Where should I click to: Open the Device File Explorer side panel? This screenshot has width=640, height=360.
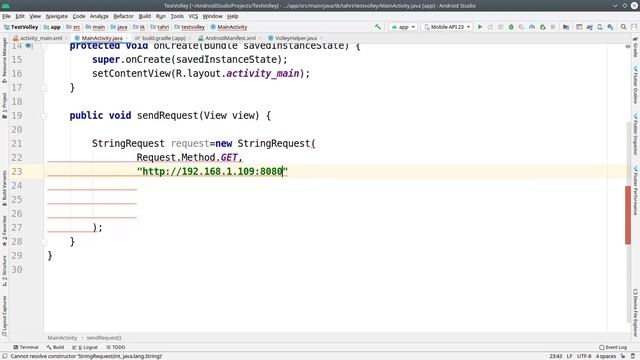(x=636, y=313)
